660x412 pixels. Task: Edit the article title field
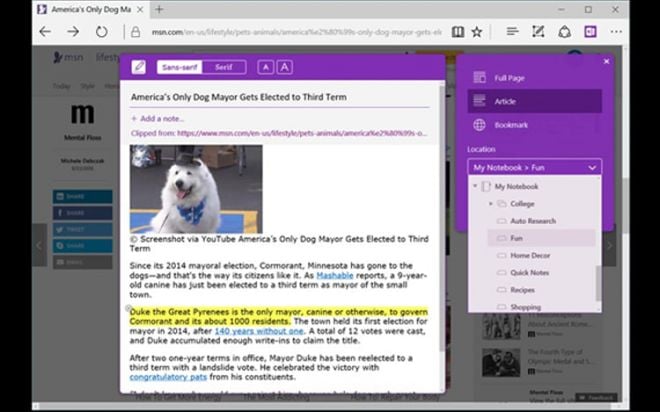coord(280,97)
